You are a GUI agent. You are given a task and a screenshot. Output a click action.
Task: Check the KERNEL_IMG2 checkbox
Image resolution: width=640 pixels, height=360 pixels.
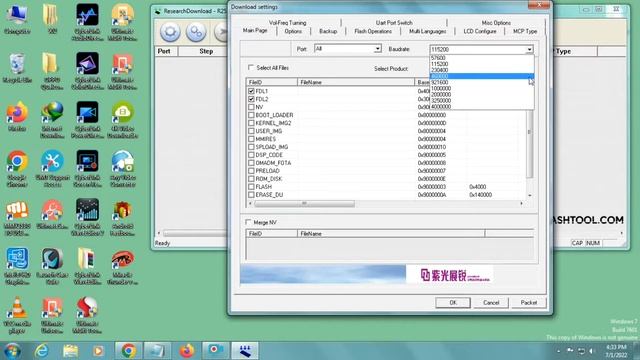(x=251, y=123)
